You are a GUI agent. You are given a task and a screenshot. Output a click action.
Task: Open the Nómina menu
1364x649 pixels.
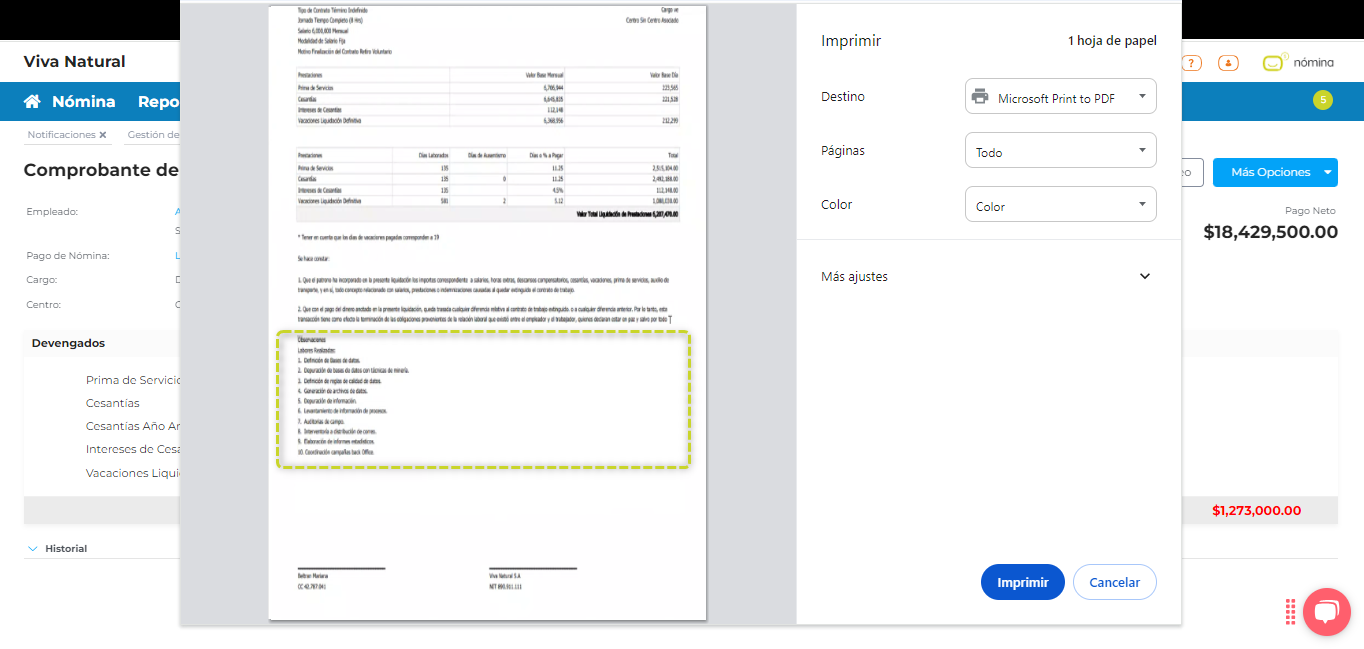click(83, 101)
